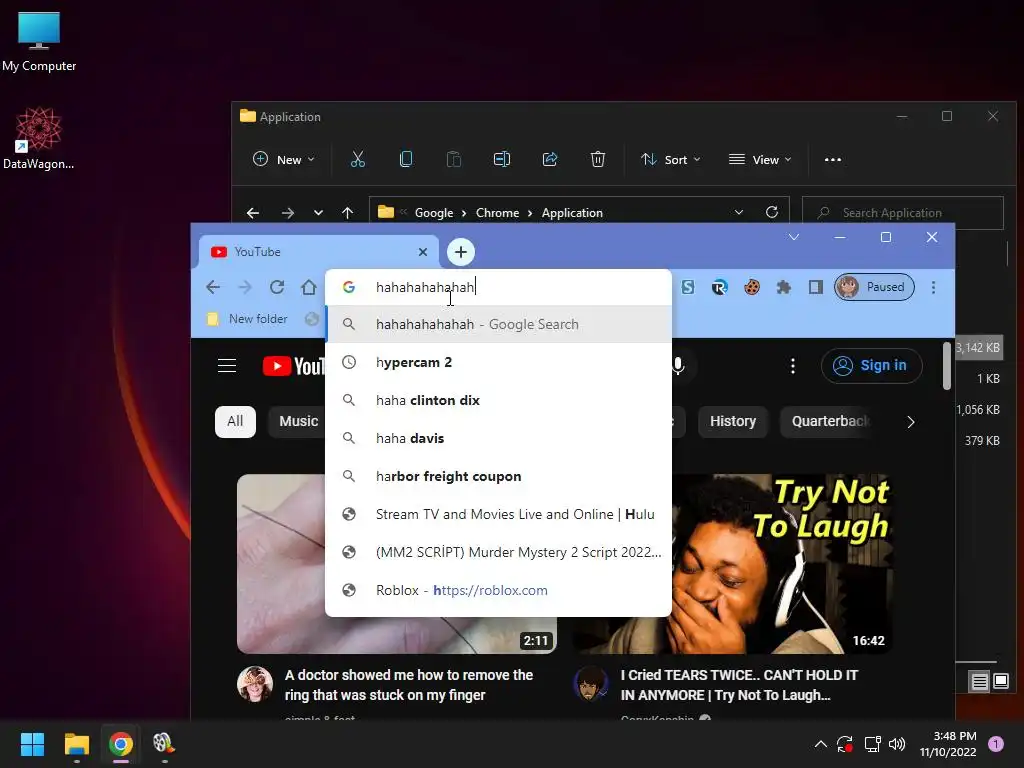The image size is (1024, 768).
Task: Choose 'hahahahahahah - Google Search' suggestion
Action: click(498, 325)
